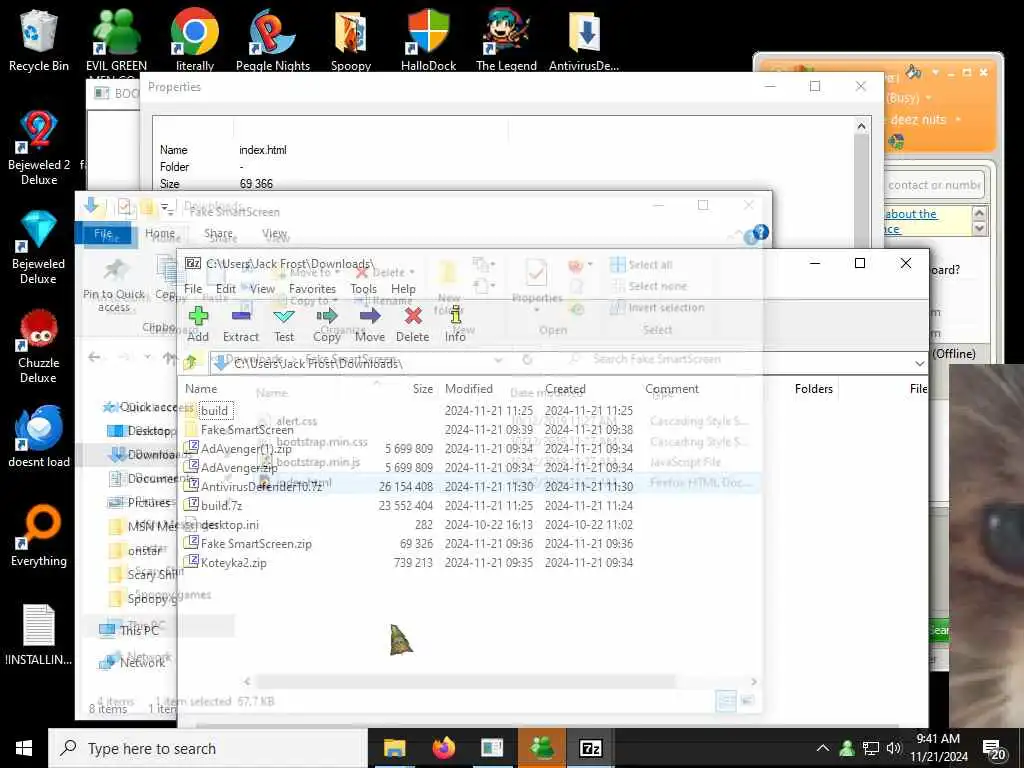Show hidden system tray icons chevron
The width and height of the screenshot is (1024, 768).
(823, 748)
